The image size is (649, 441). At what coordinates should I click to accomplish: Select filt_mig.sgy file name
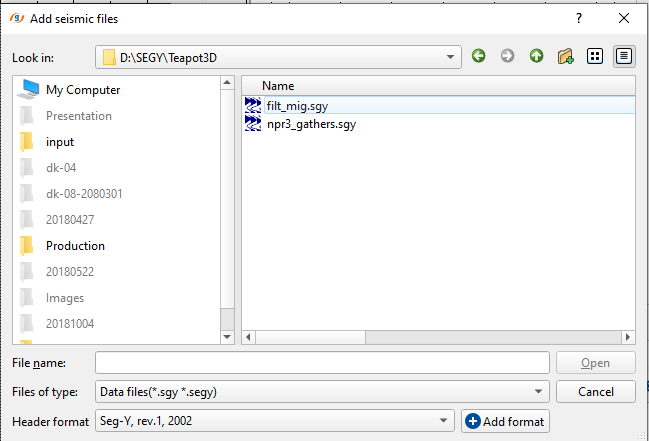[297, 106]
